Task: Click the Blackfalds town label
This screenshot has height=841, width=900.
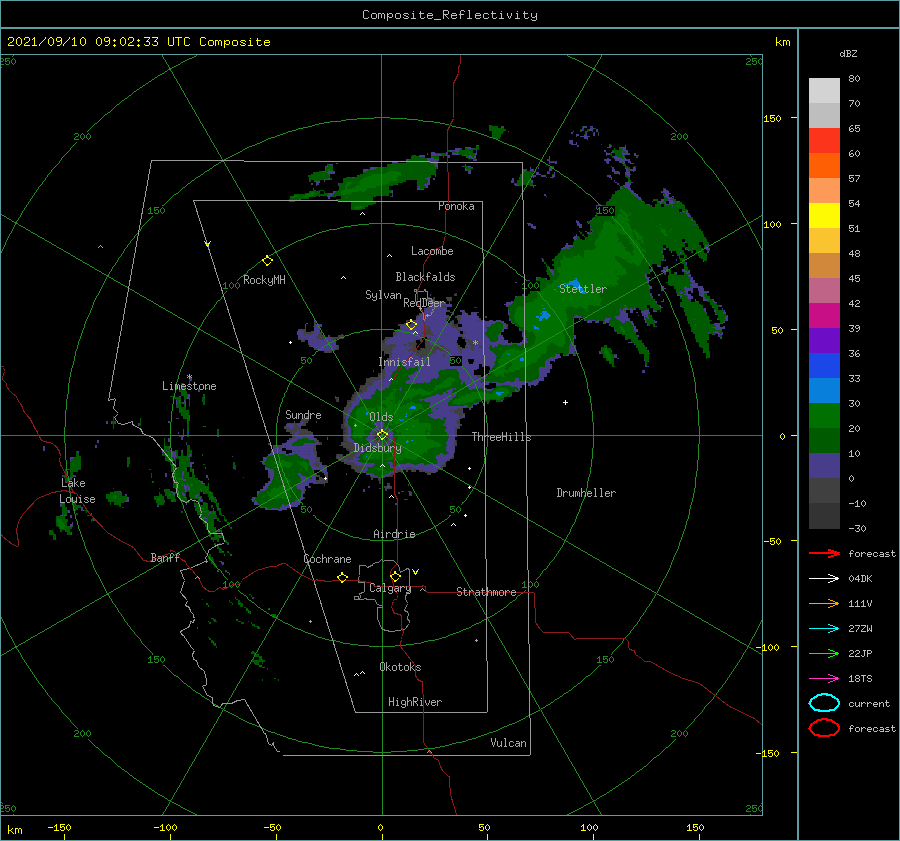Action: 425,277
